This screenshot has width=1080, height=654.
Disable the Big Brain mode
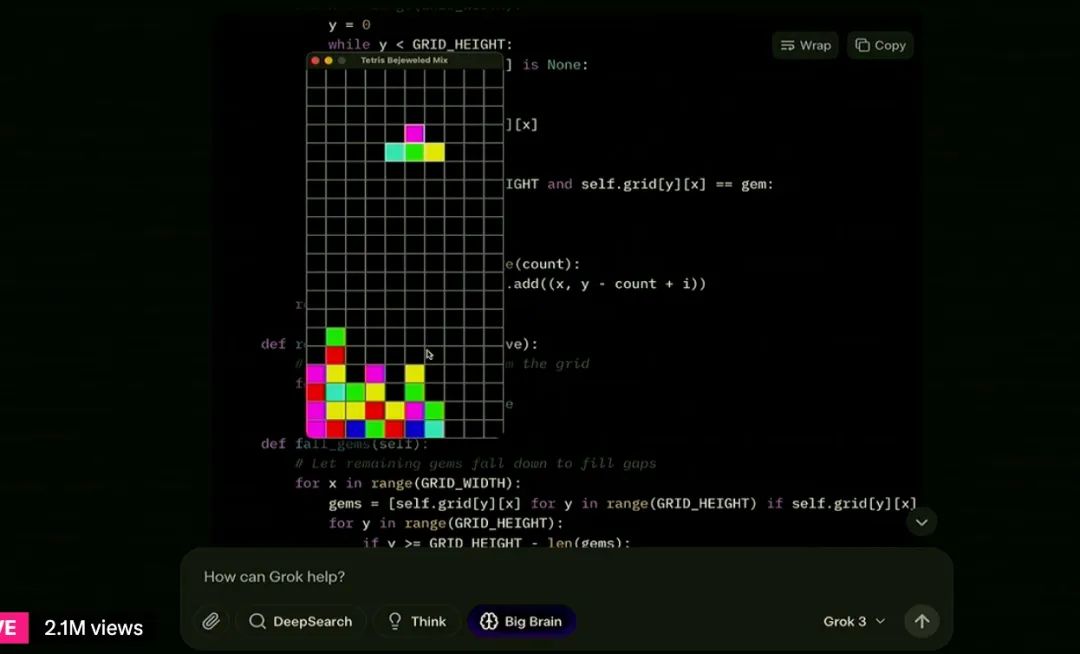tap(521, 622)
